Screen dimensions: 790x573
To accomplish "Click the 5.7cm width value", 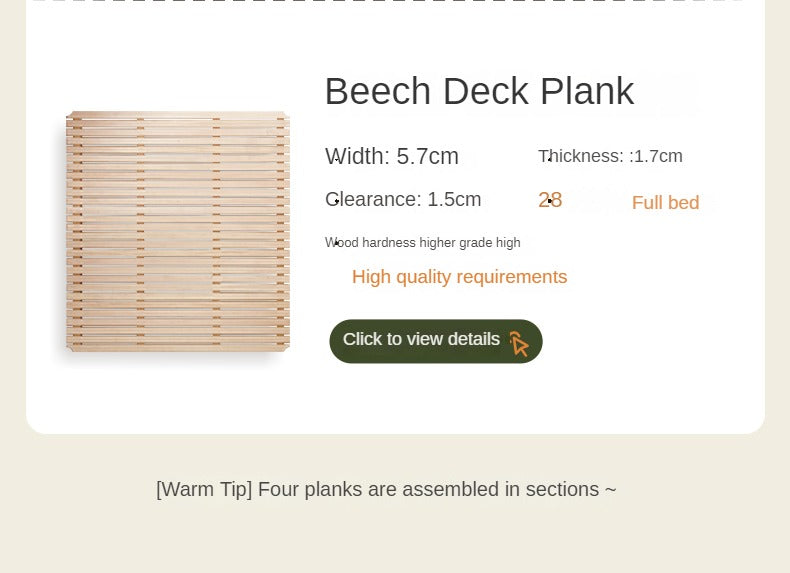I will (x=428, y=156).
